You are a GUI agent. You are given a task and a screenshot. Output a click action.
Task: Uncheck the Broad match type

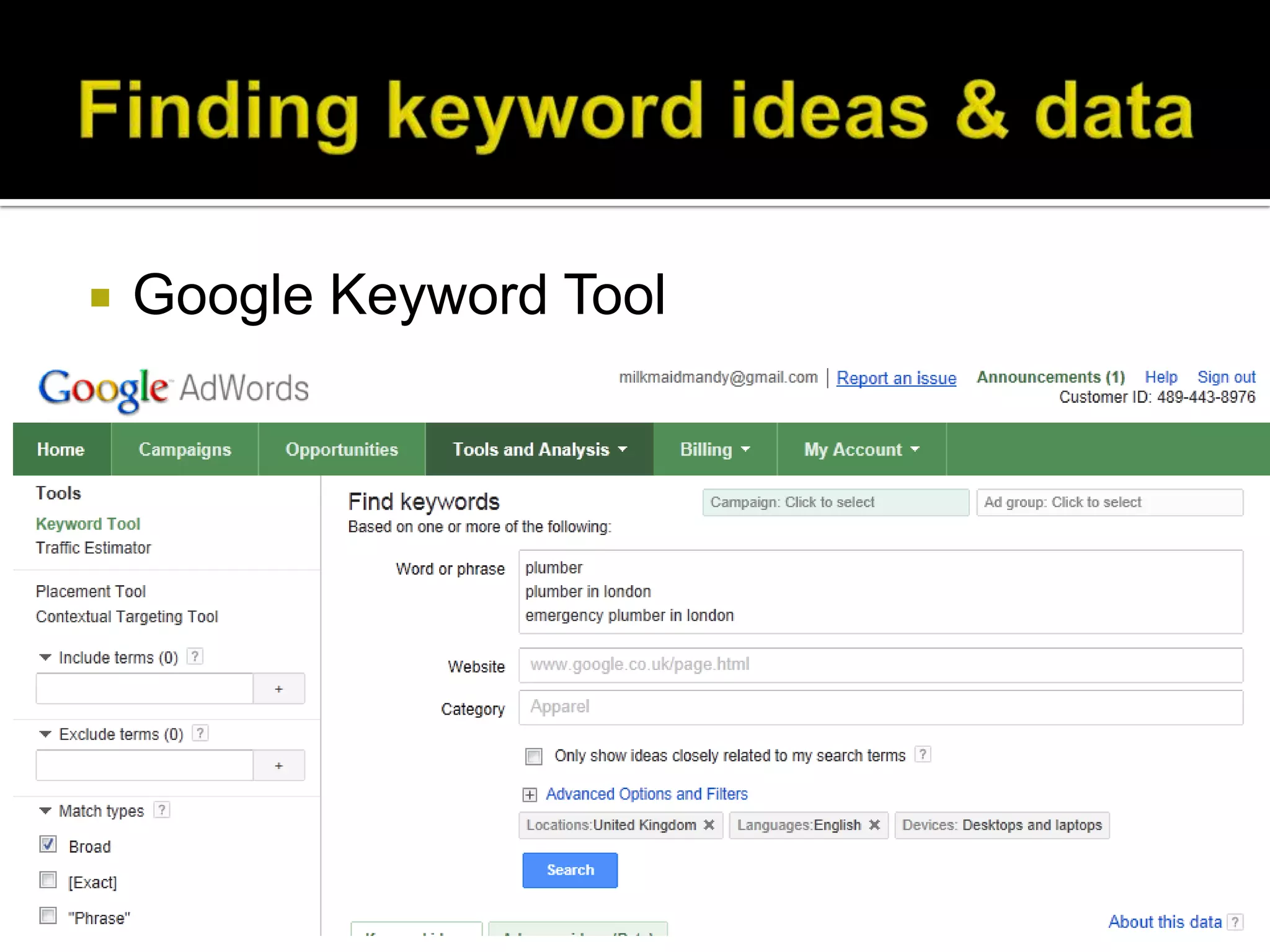tap(48, 845)
